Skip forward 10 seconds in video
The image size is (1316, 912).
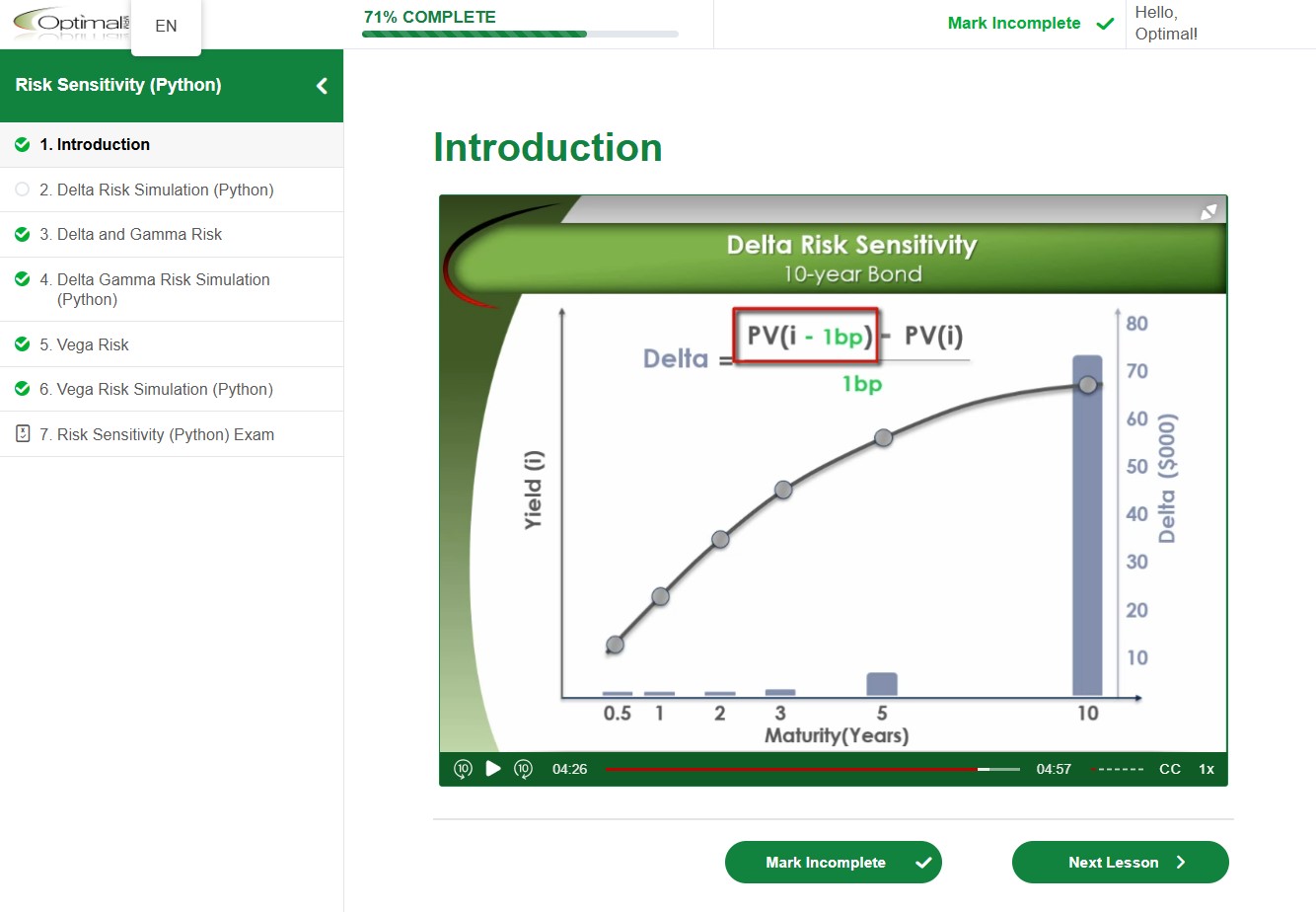524,769
